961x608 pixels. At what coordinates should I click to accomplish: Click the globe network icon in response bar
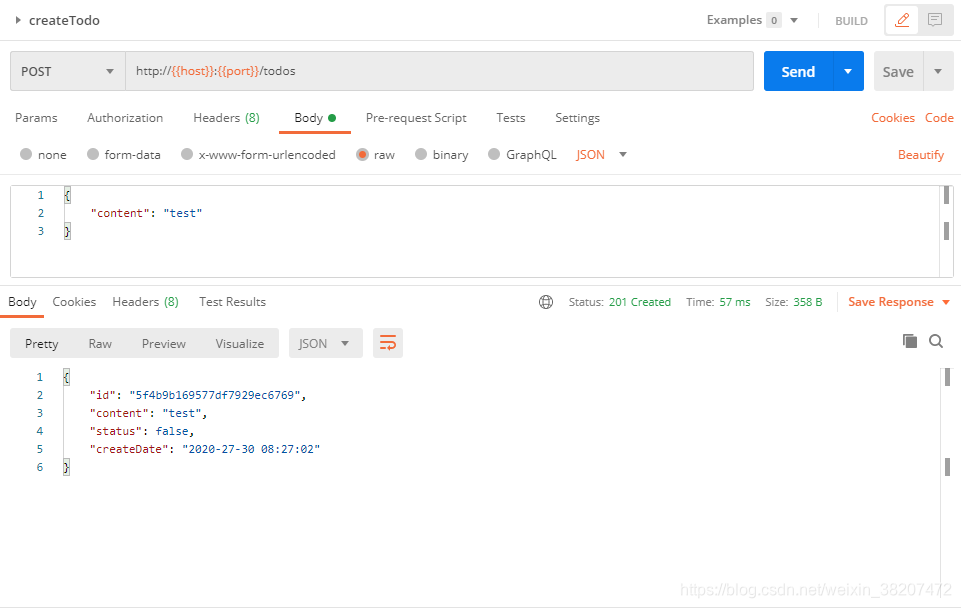click(546, 301)
